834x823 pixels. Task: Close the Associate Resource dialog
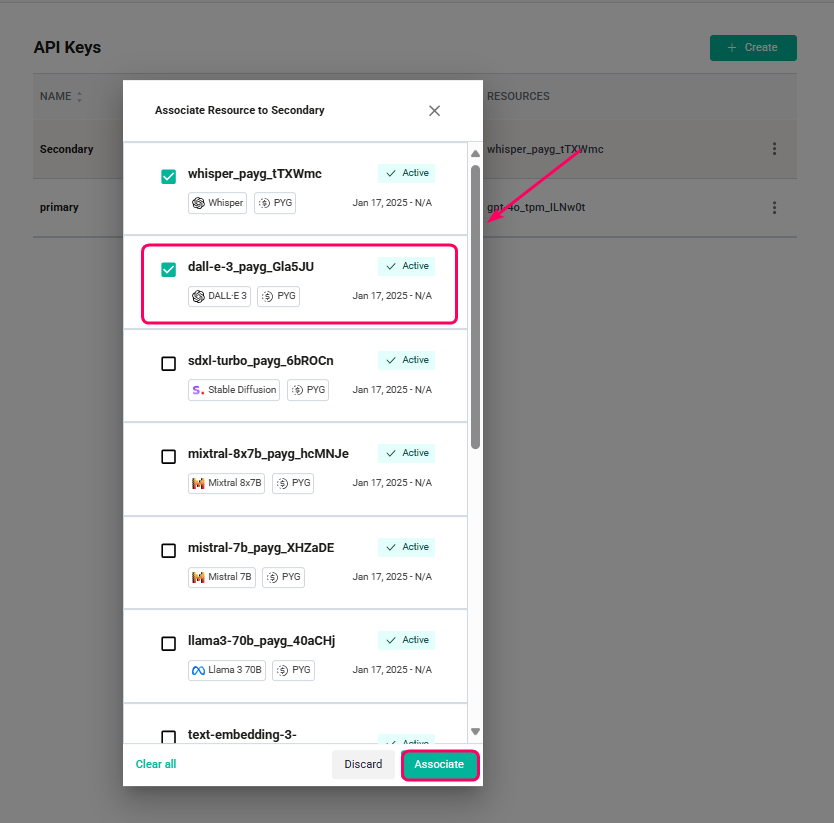point(434,111)
